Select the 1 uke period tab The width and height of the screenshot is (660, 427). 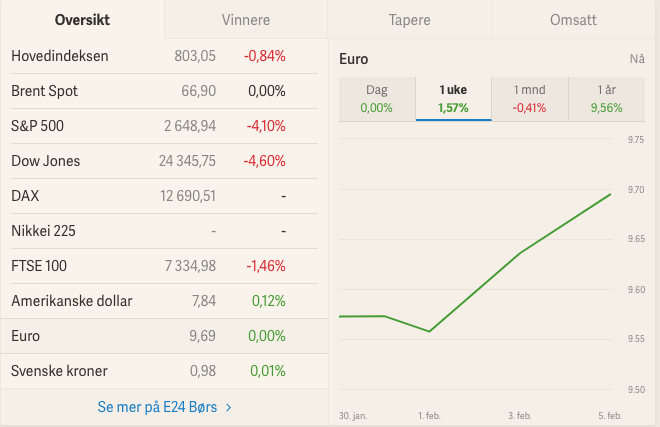[x=453, y=98]
